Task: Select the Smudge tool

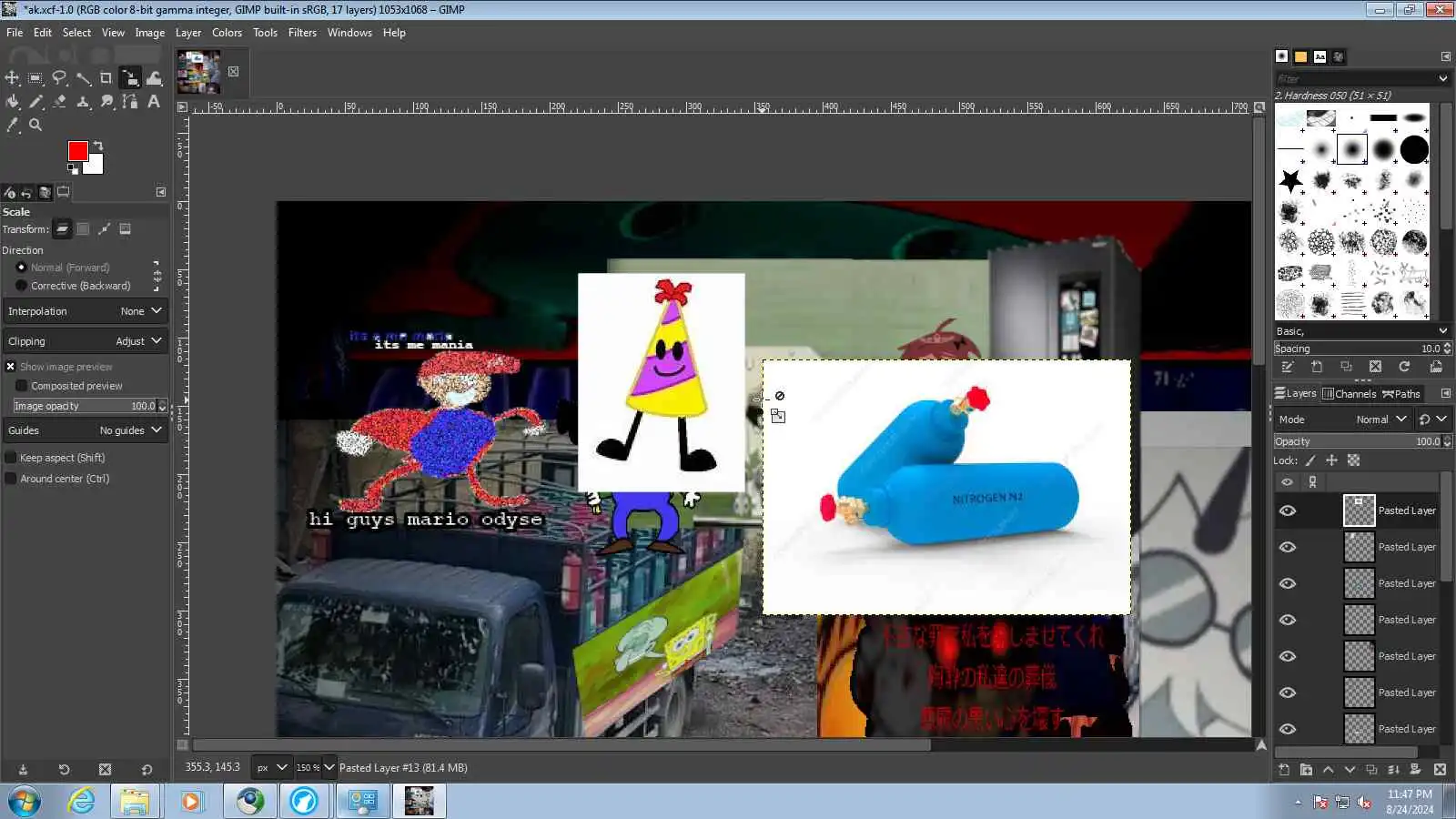Action: [106, 102]
